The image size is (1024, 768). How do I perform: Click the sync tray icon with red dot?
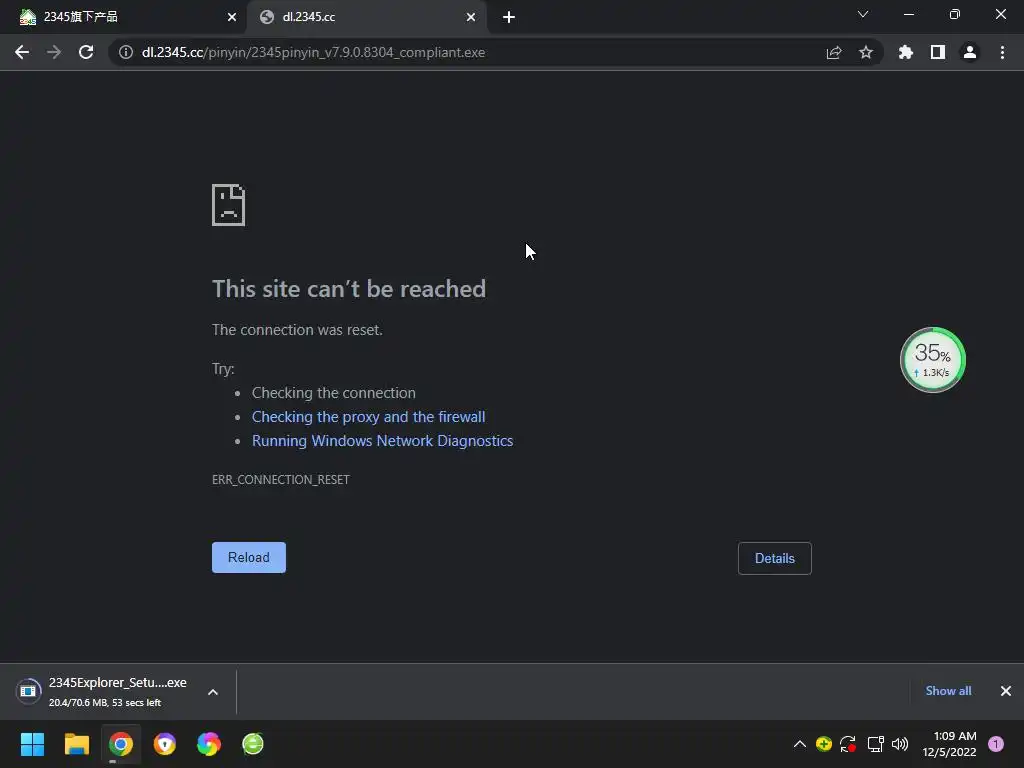pos(848,744)
